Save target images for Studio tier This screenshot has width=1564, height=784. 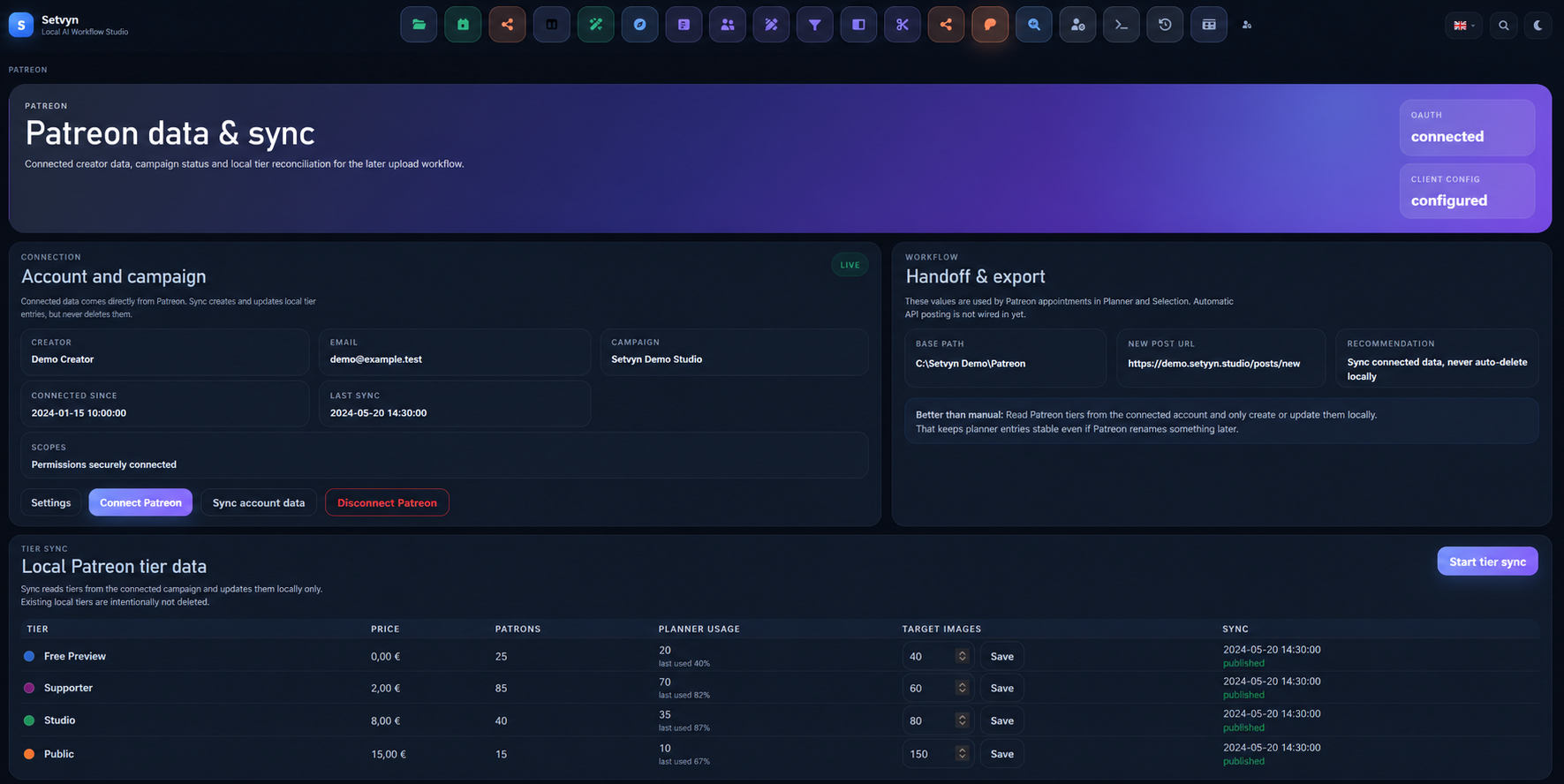(x=1002, y=720)
